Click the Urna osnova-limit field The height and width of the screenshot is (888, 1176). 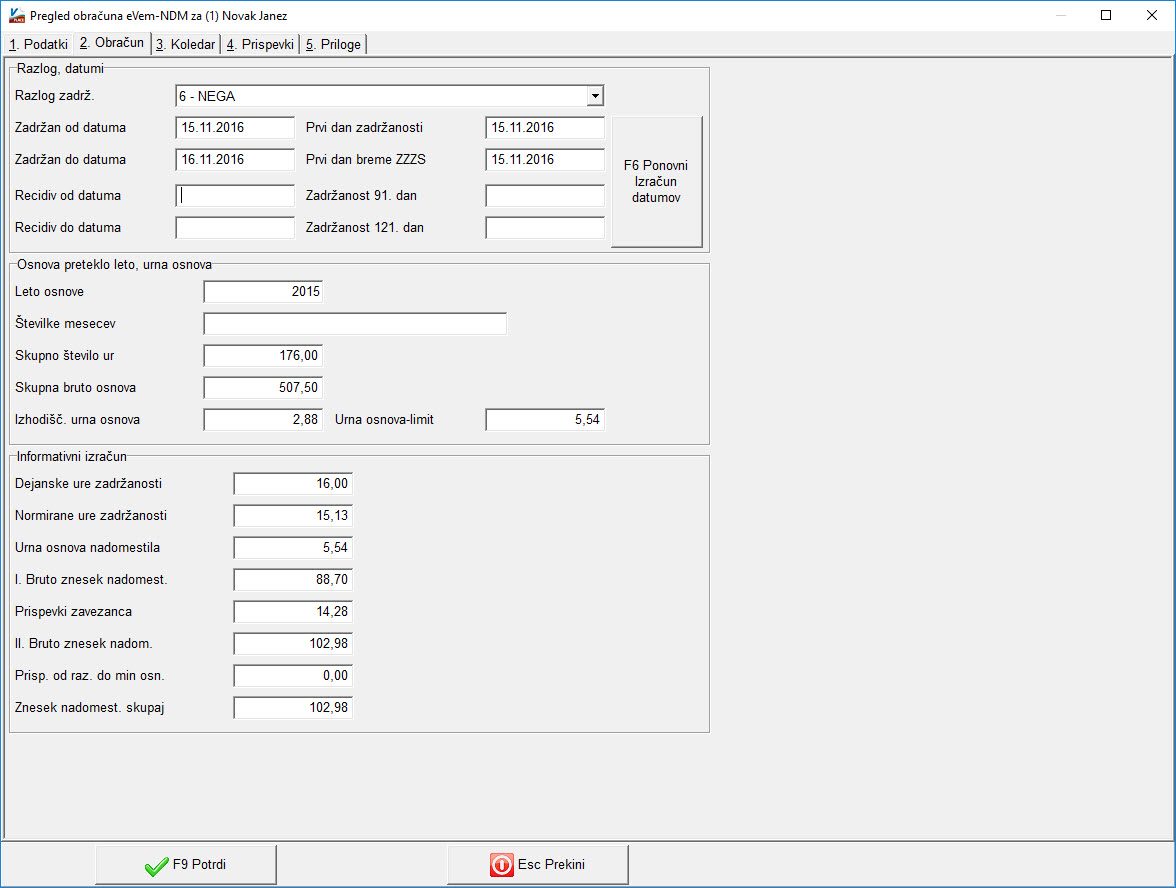[544, 420]
